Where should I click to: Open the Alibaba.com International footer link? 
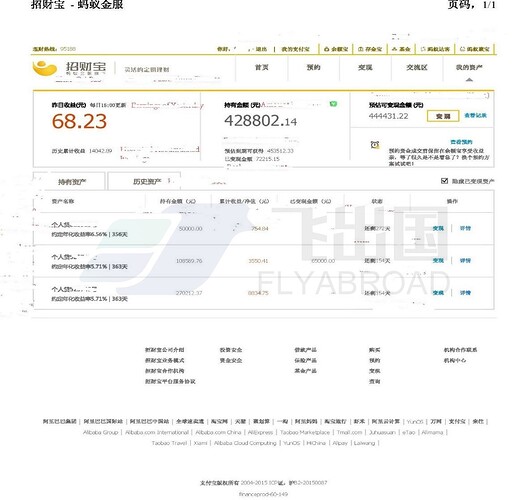pyautogui.click(x=157, y=432)
